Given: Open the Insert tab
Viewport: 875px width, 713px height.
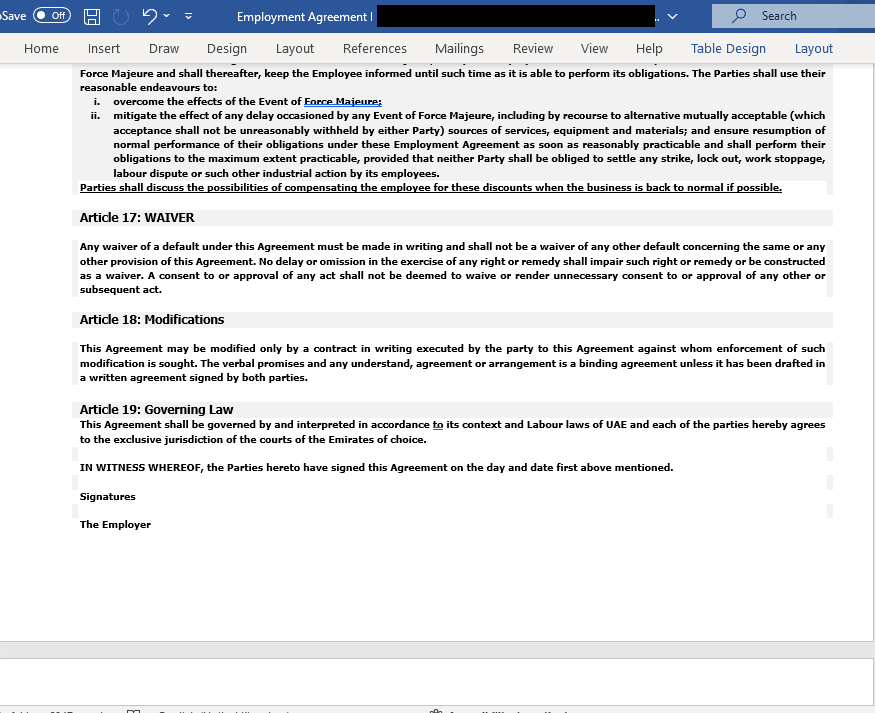Looking at the screenshot, I should pyautogui.click(x=104, y=49).
